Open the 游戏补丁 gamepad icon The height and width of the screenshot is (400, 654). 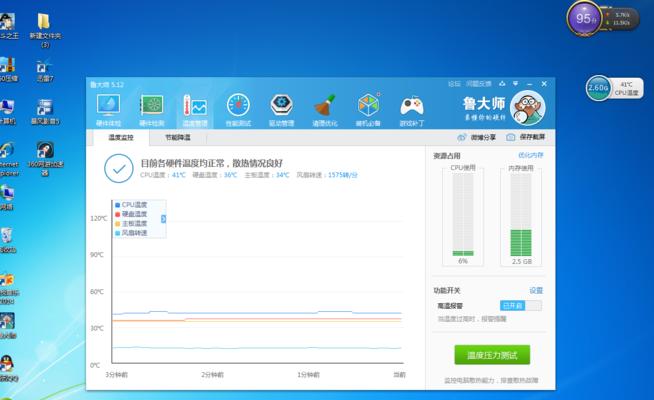(412, 110)
